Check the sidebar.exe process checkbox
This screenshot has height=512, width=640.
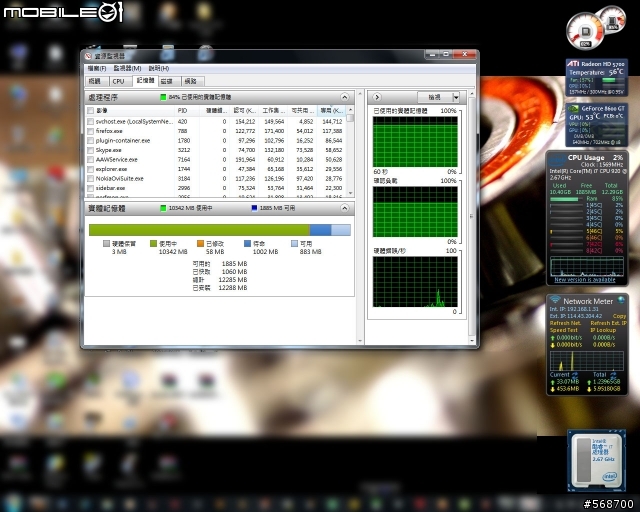click(x=90, y=188)
